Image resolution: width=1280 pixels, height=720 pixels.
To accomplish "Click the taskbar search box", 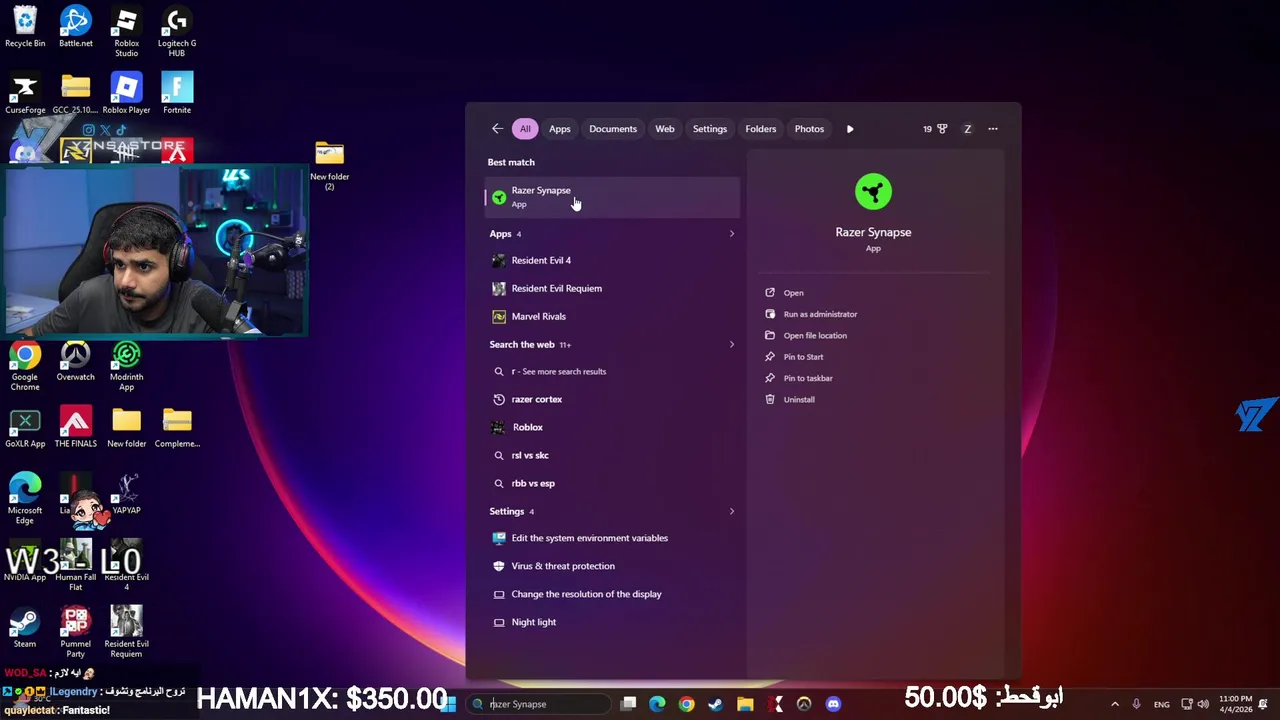I will click(x=538, y=704).
